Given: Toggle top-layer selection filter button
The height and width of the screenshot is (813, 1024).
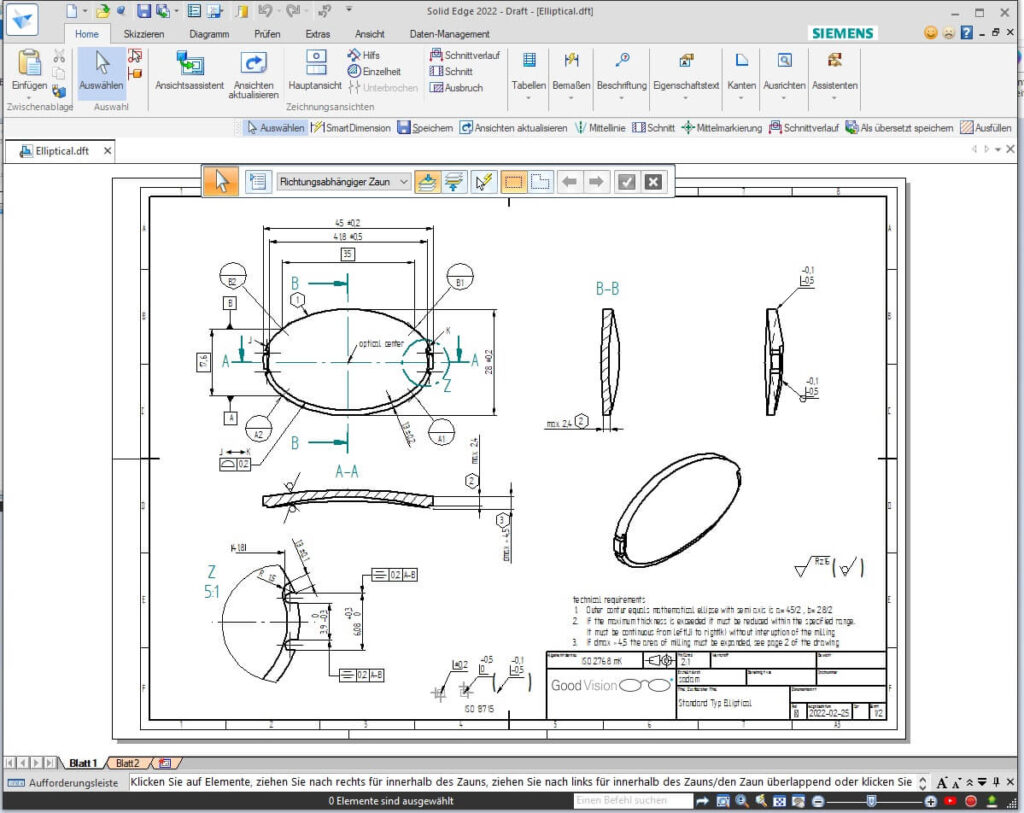Looking at the screenshot, I should (427, 181).
